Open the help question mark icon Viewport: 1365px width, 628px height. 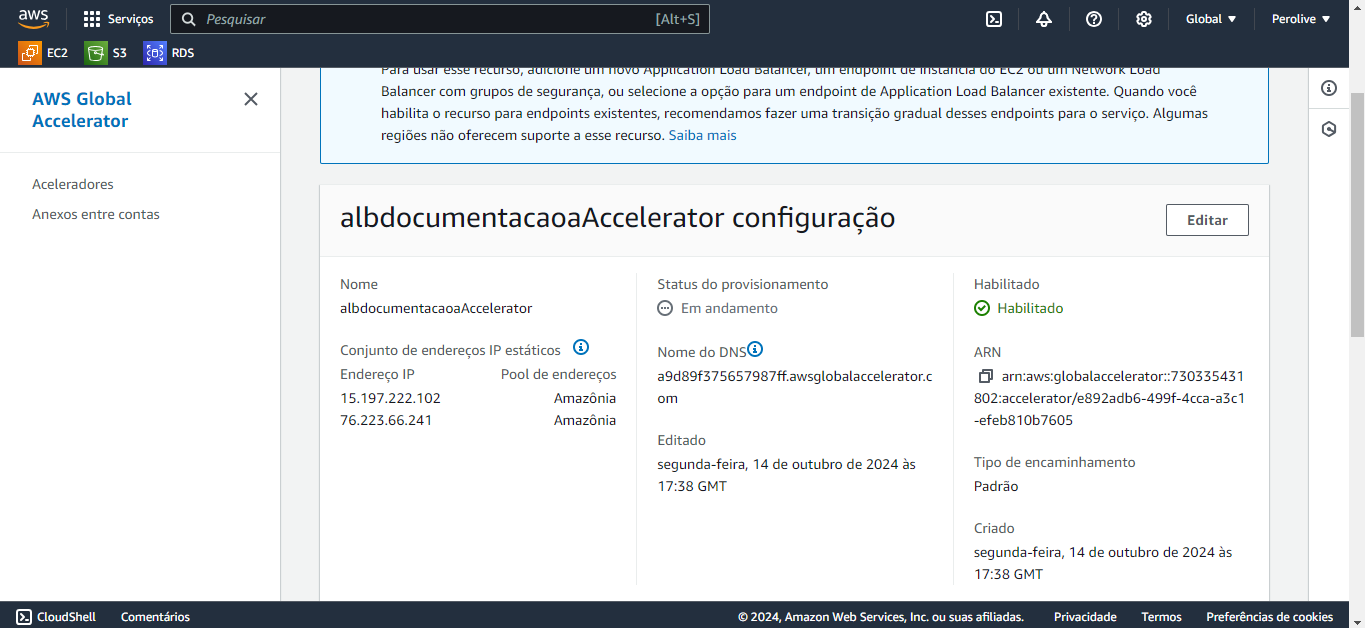1094,19
